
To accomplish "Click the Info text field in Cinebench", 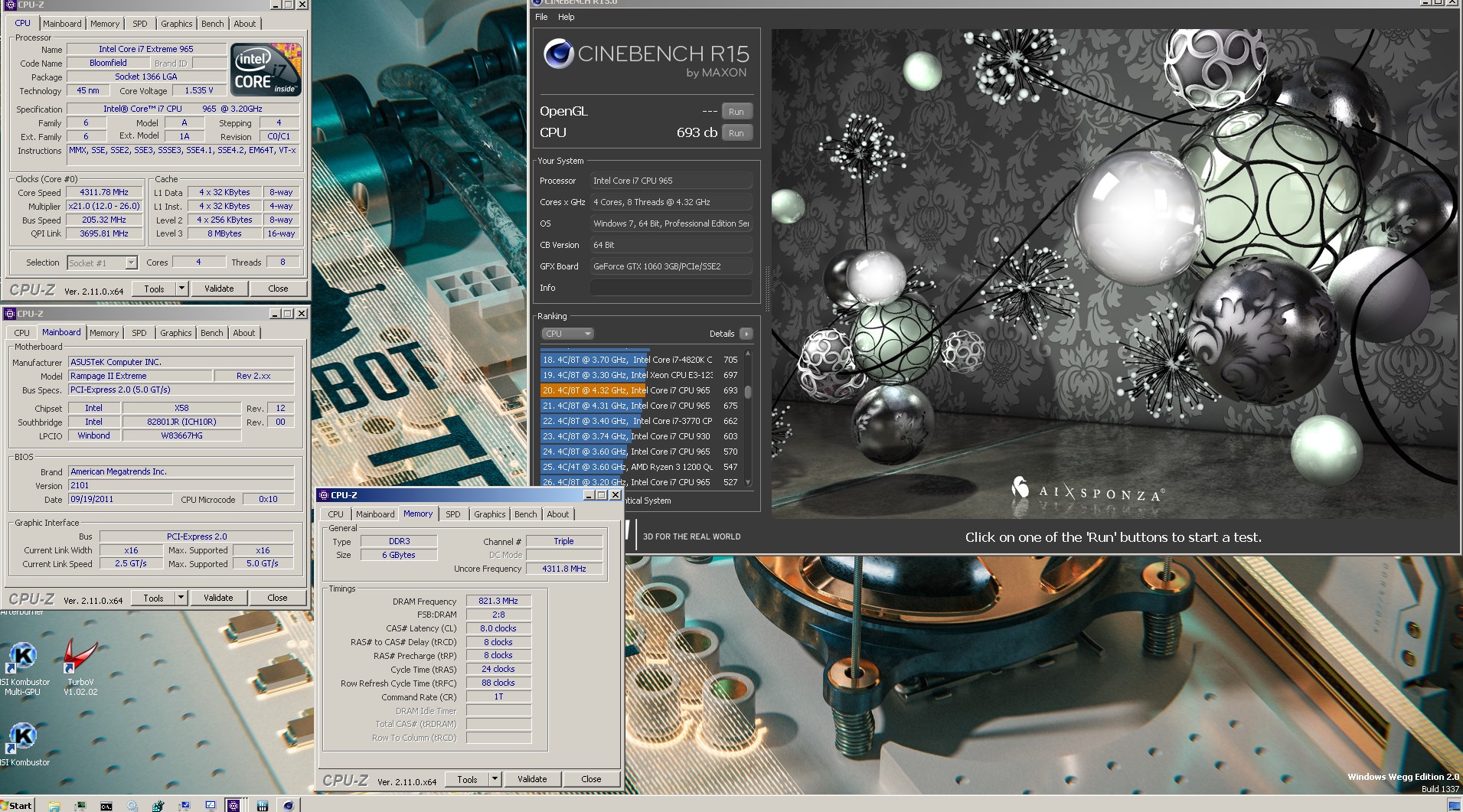I will [x=671, y=288].
